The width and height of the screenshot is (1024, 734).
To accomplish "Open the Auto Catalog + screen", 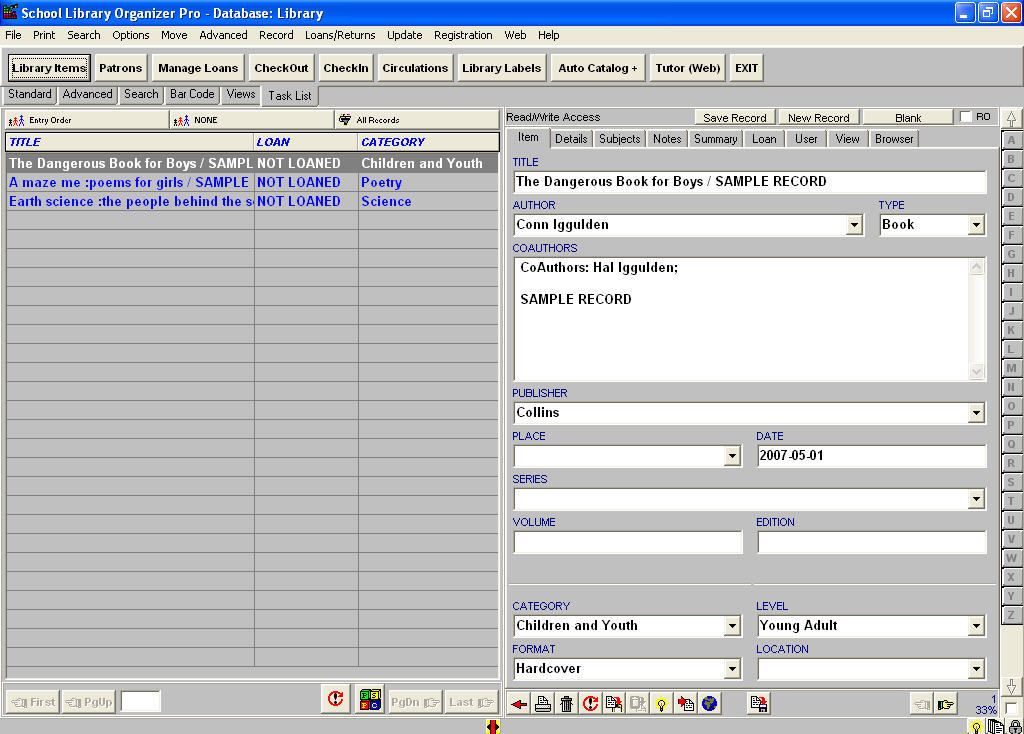I will click(597, 68).
